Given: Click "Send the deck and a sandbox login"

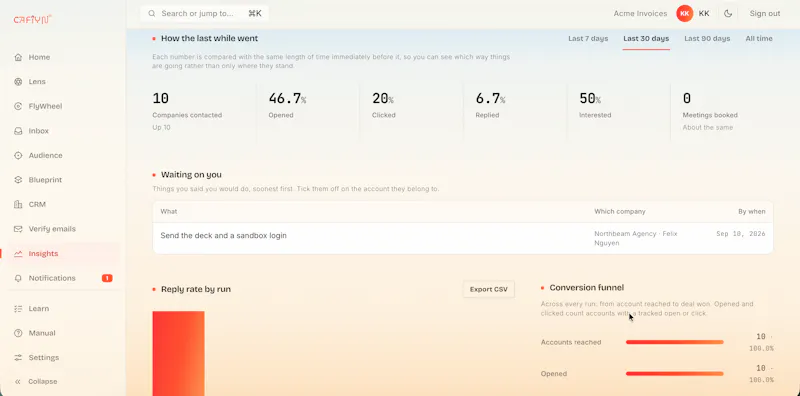Looking at the screenshot, I should coord(223,236).
